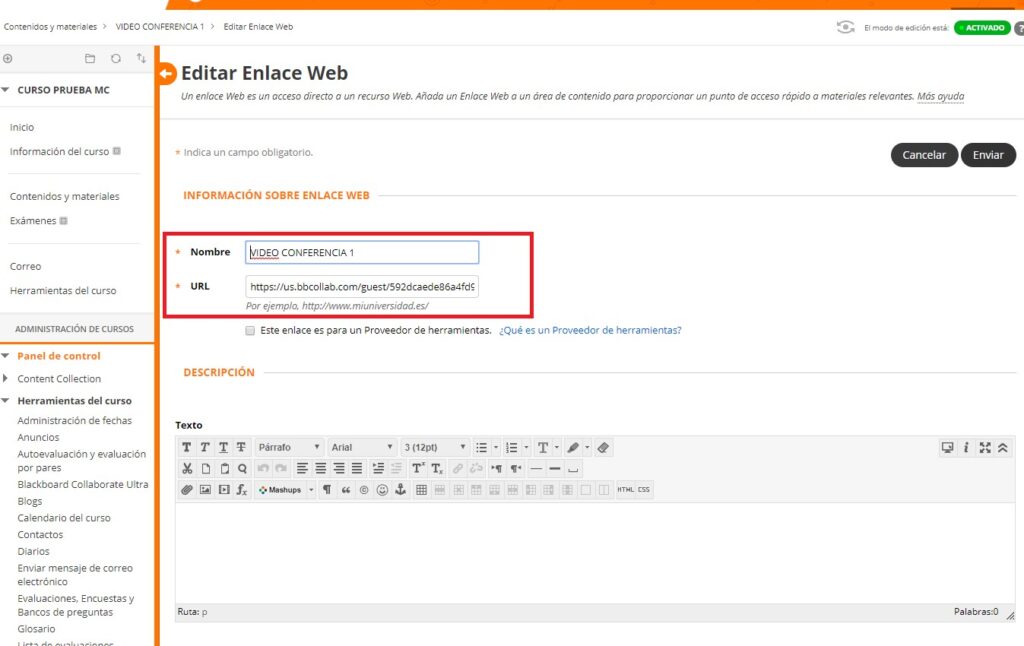Click the Cut scissors icon in editor

click(x=187, y=468)
